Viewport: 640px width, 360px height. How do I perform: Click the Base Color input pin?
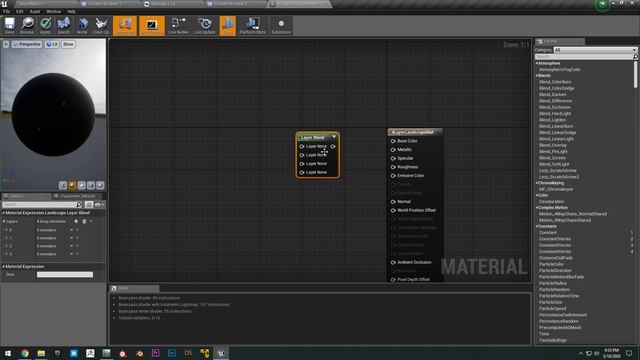tap(393, 141)
